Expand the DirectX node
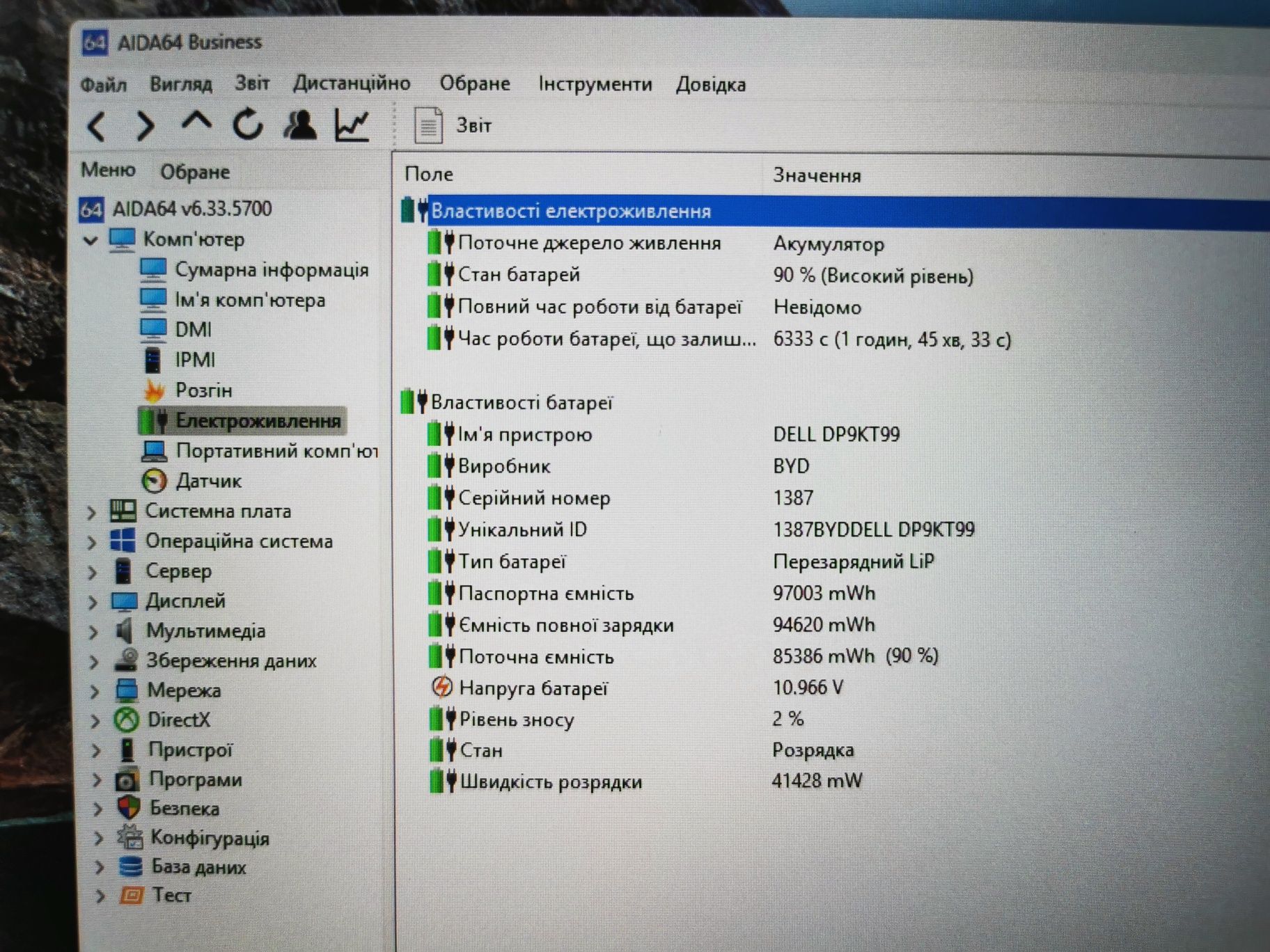The height and width of the screenshot is (952, 1270). pyautogui.click(x=95, y=722)
